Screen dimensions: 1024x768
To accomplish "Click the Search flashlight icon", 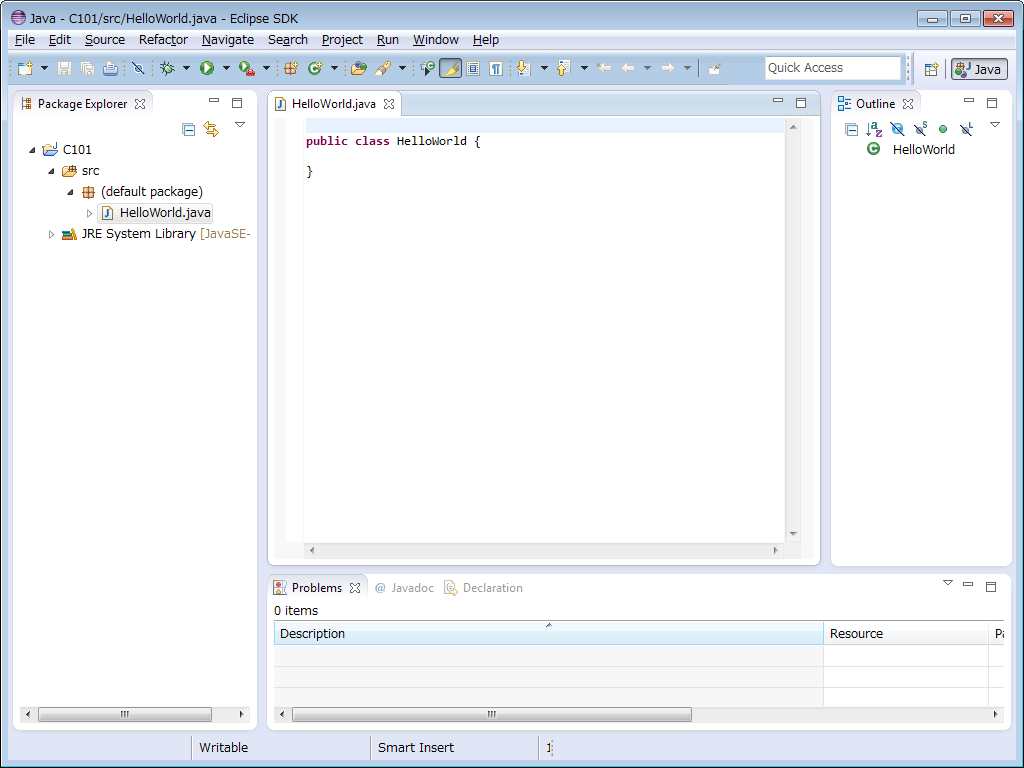I will click(x=383, y=68).
